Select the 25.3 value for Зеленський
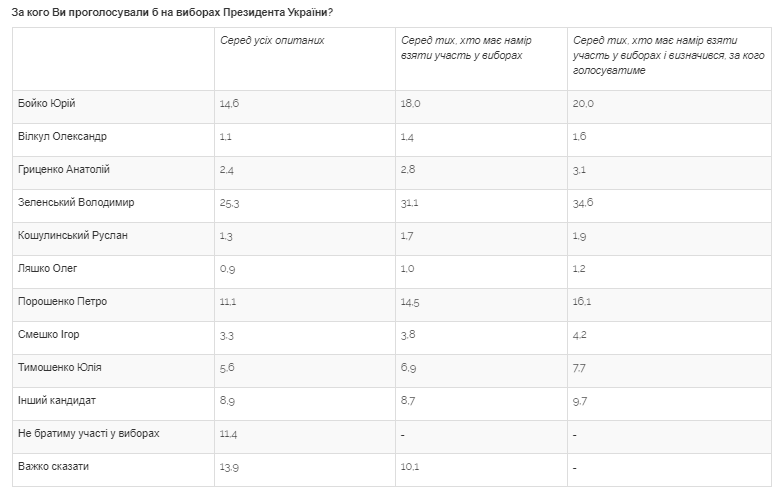The width and height of the screenshot is (775, 493). [230, 203]
